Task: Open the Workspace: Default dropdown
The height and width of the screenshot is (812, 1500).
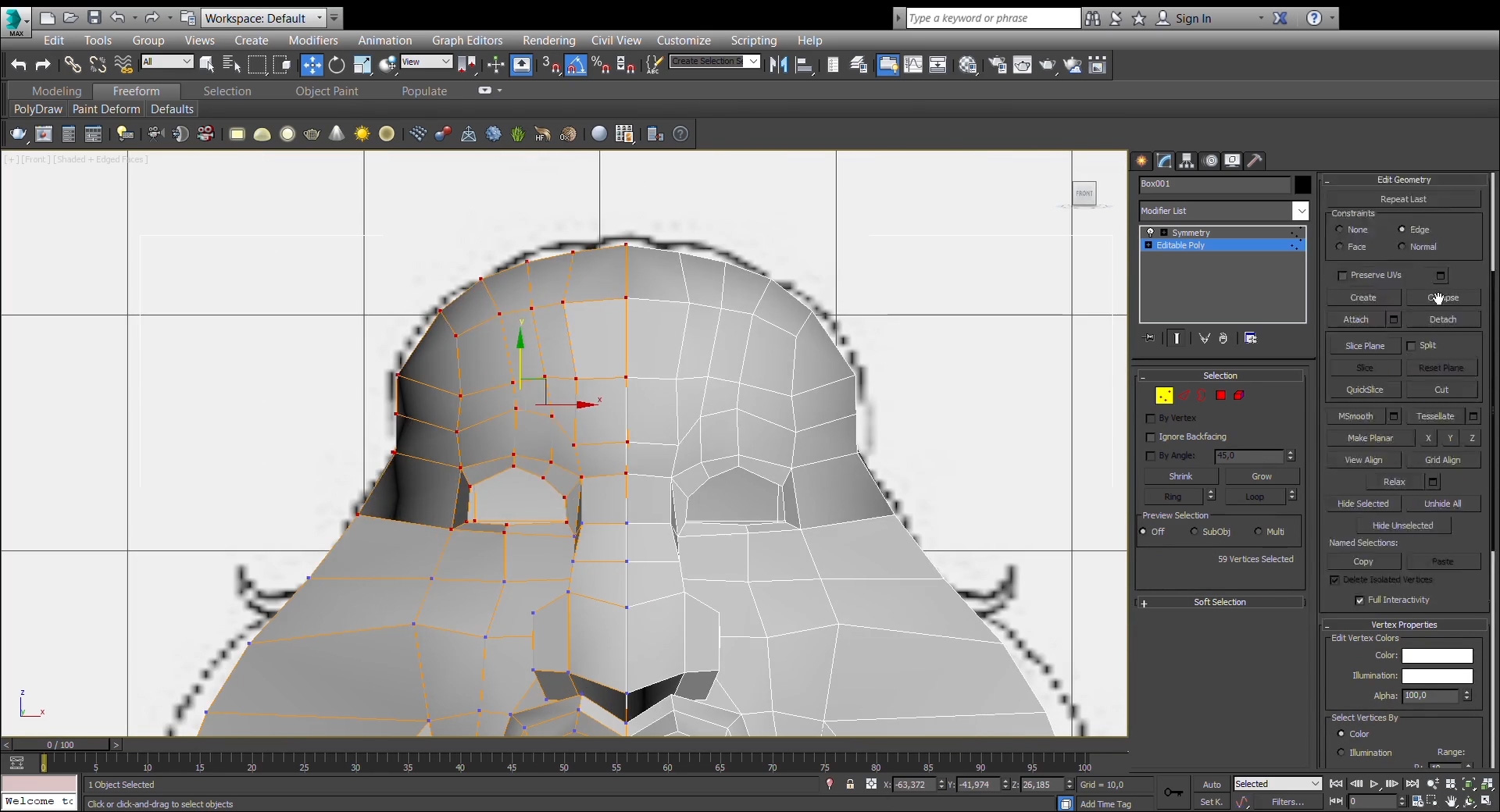Action: point(263,18)
